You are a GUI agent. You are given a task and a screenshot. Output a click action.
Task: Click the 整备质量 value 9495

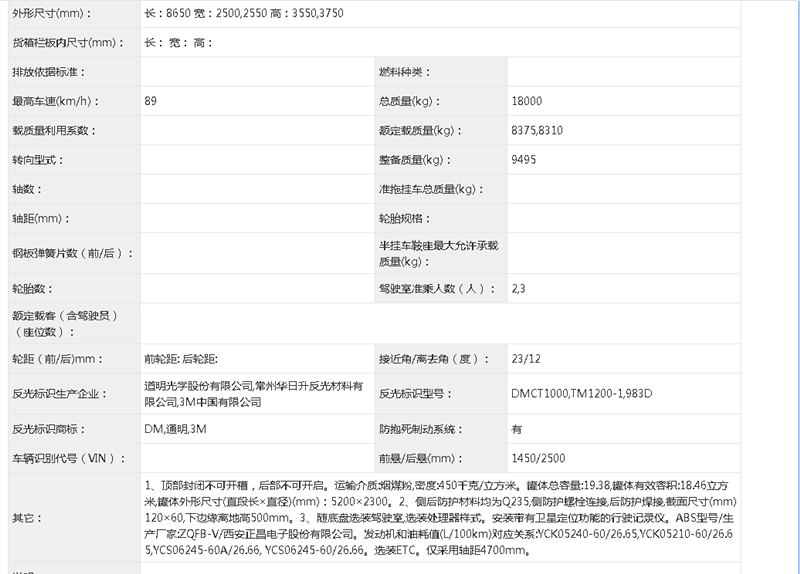(x=523, y=159)
